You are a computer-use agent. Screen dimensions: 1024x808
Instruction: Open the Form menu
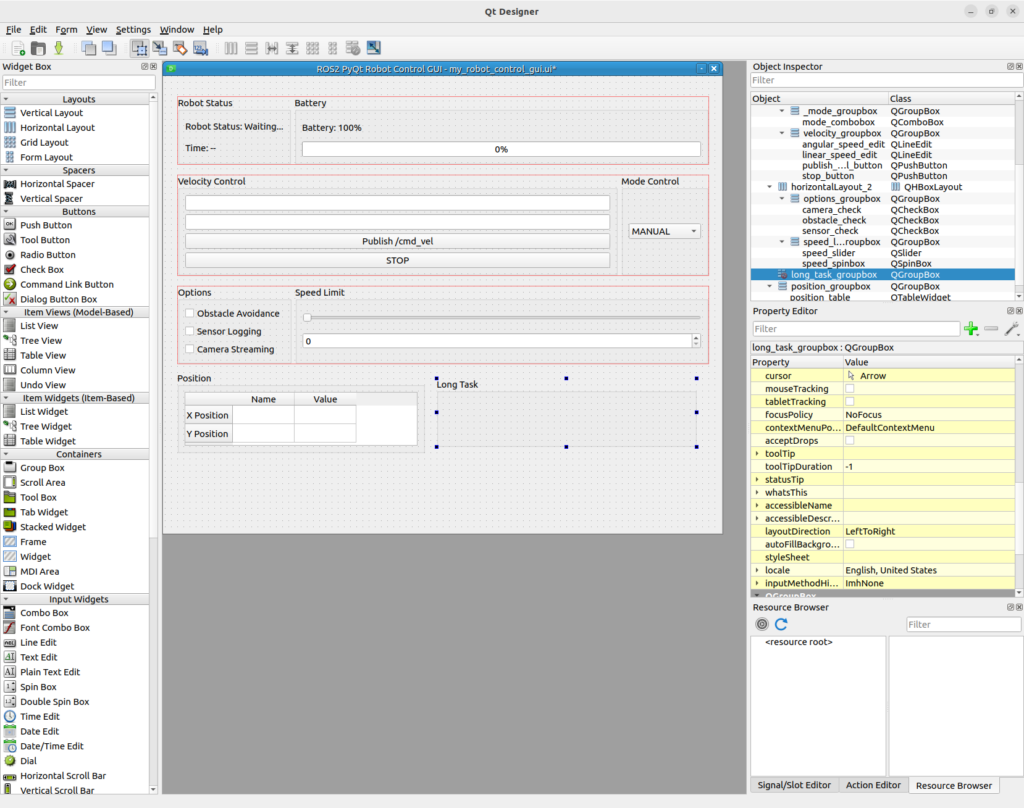pos(66,29)
